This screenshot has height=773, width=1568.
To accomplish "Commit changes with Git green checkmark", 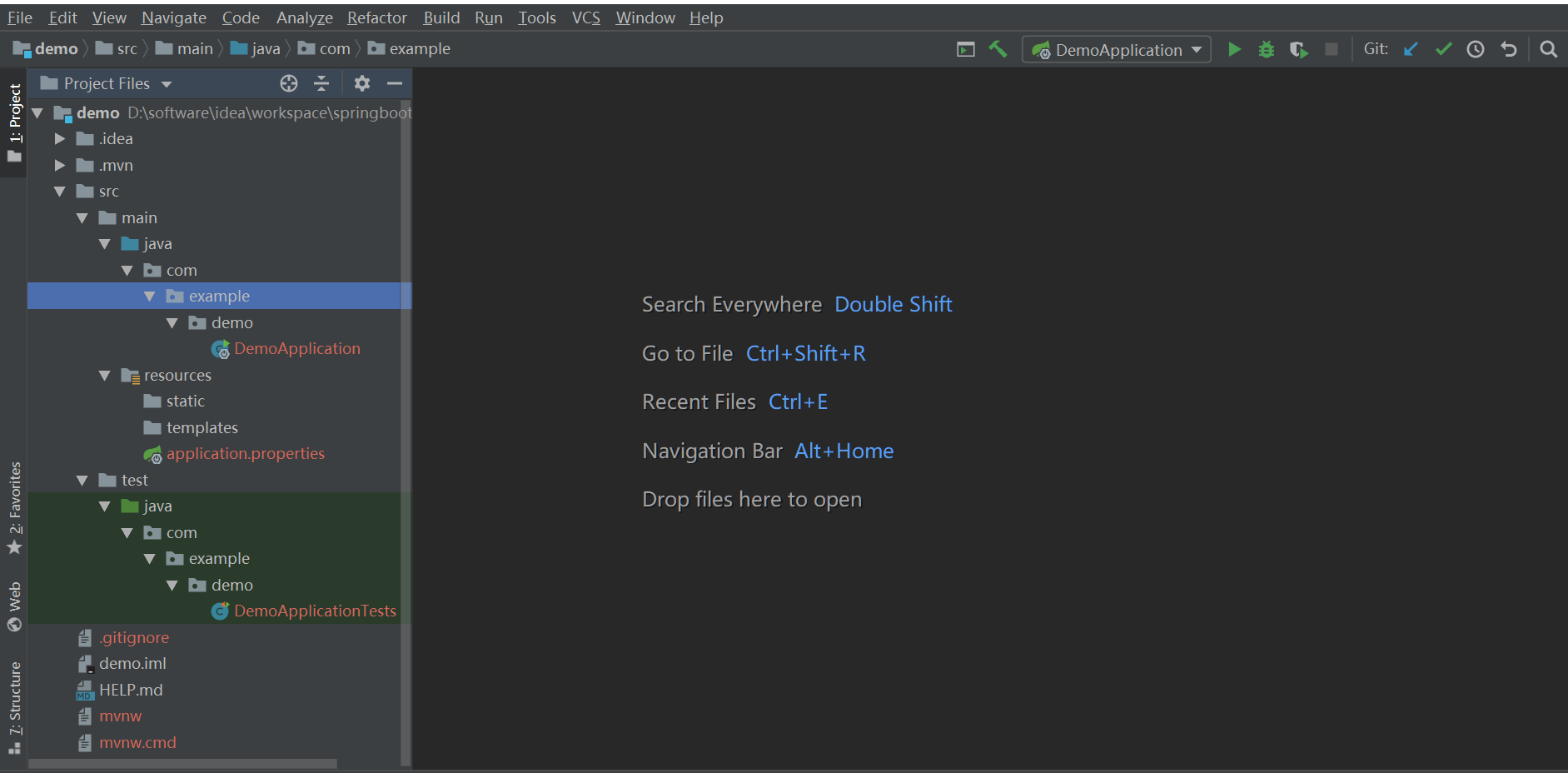I will point(1443,49).
